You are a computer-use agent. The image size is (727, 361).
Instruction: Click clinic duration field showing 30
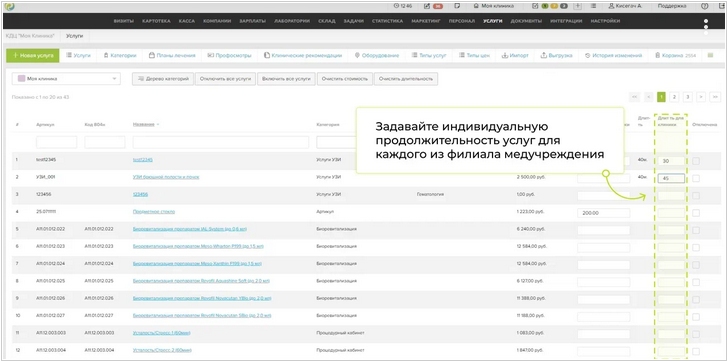pos(671,161)
